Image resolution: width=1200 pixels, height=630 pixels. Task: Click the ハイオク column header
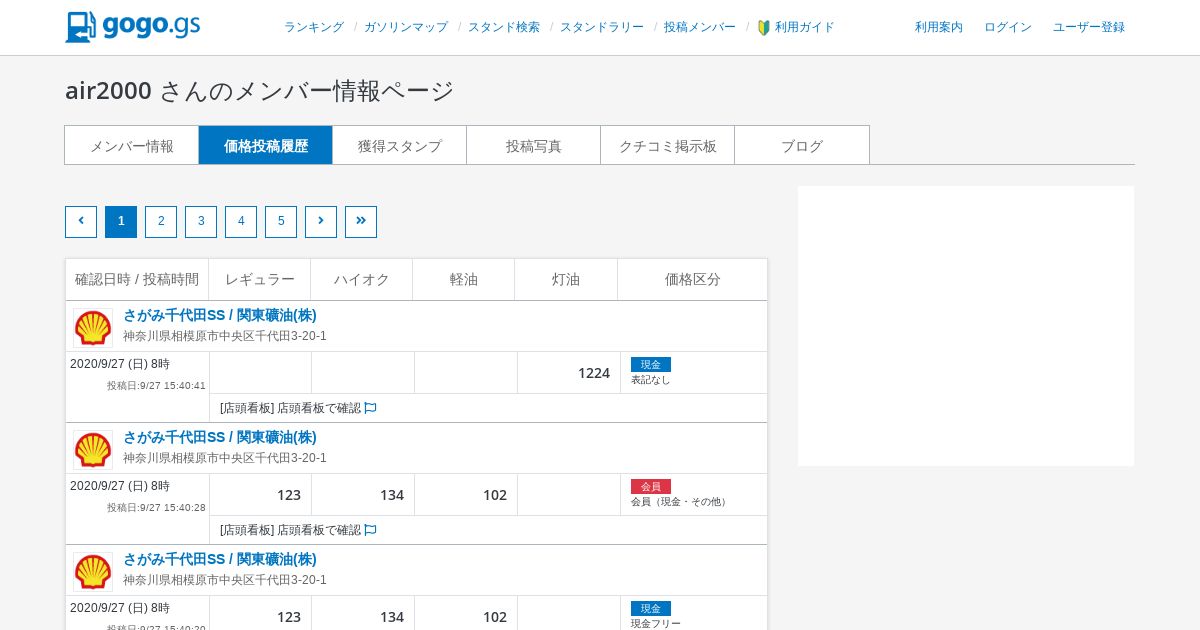coord(362,280)
